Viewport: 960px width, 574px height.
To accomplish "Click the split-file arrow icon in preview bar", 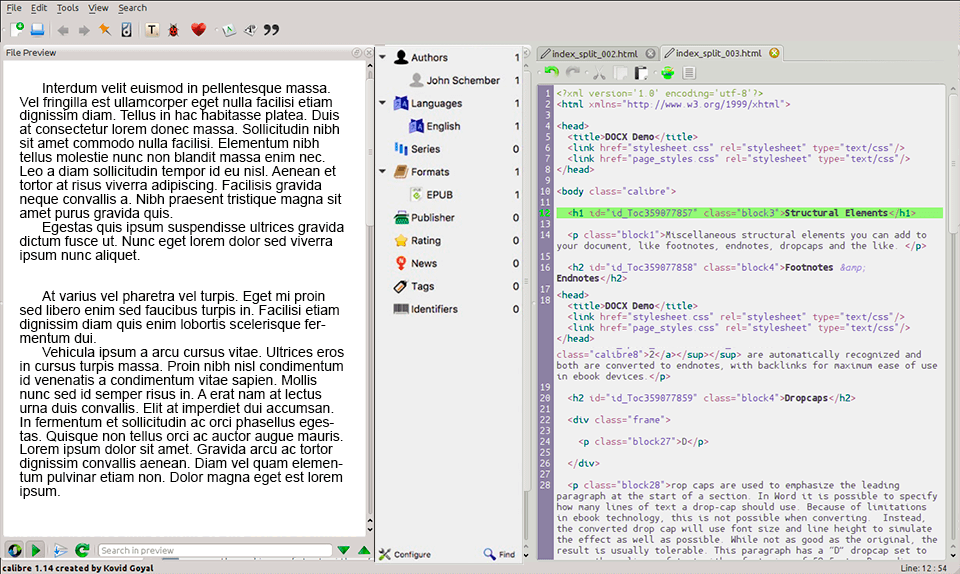I will pyautogui.click(x=59, y=550).
